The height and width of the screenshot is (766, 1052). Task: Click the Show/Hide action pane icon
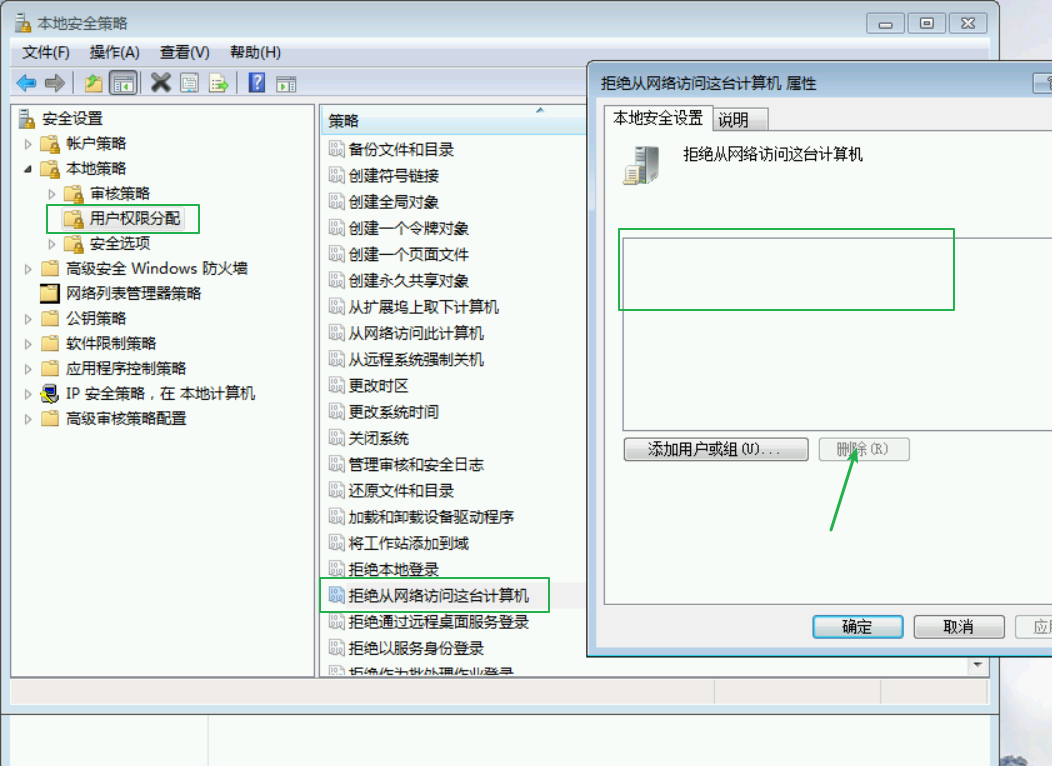pyautogui.click(x=286, y=84)
